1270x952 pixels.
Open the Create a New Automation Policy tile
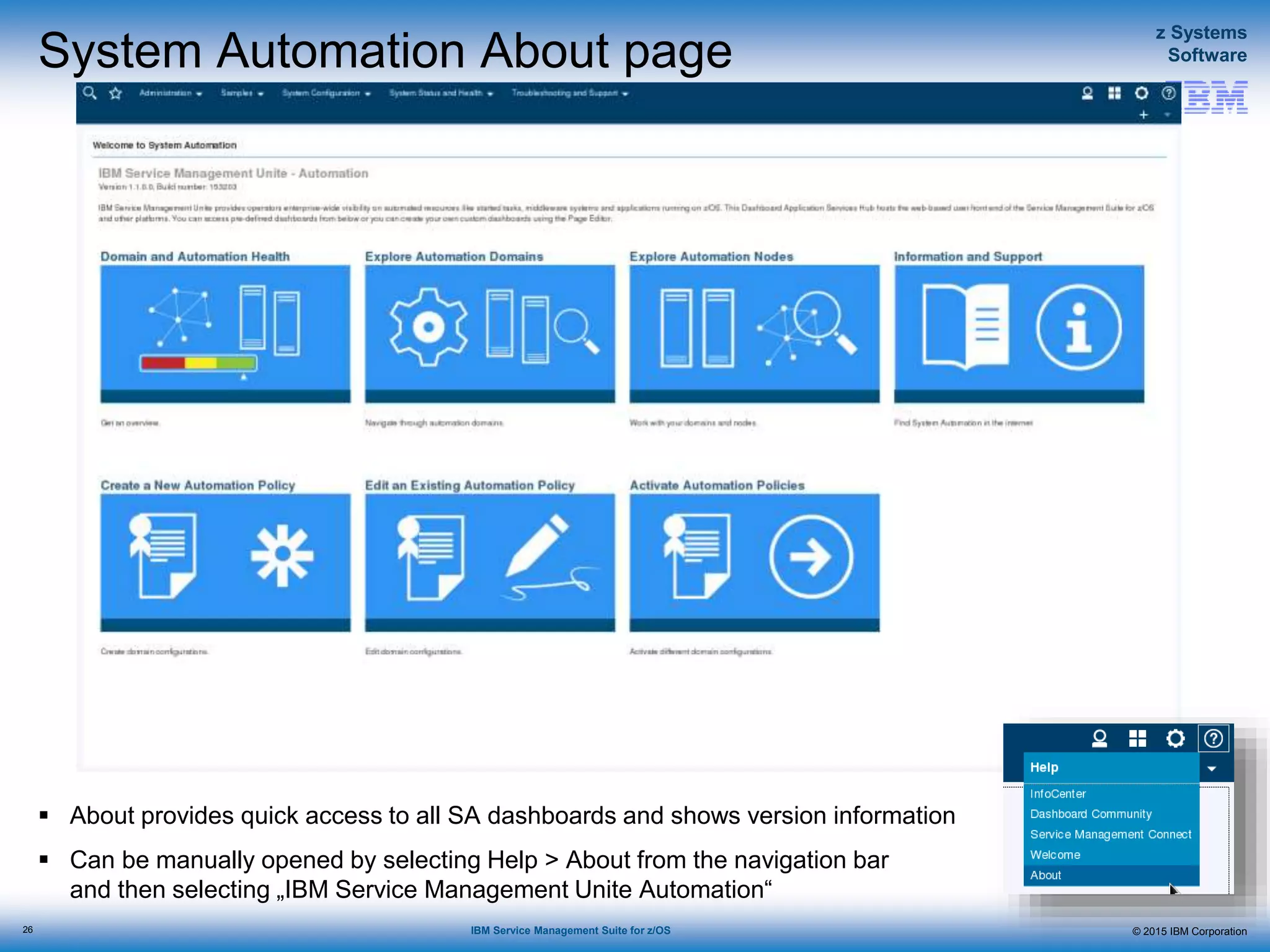click(x=225, y=563)
